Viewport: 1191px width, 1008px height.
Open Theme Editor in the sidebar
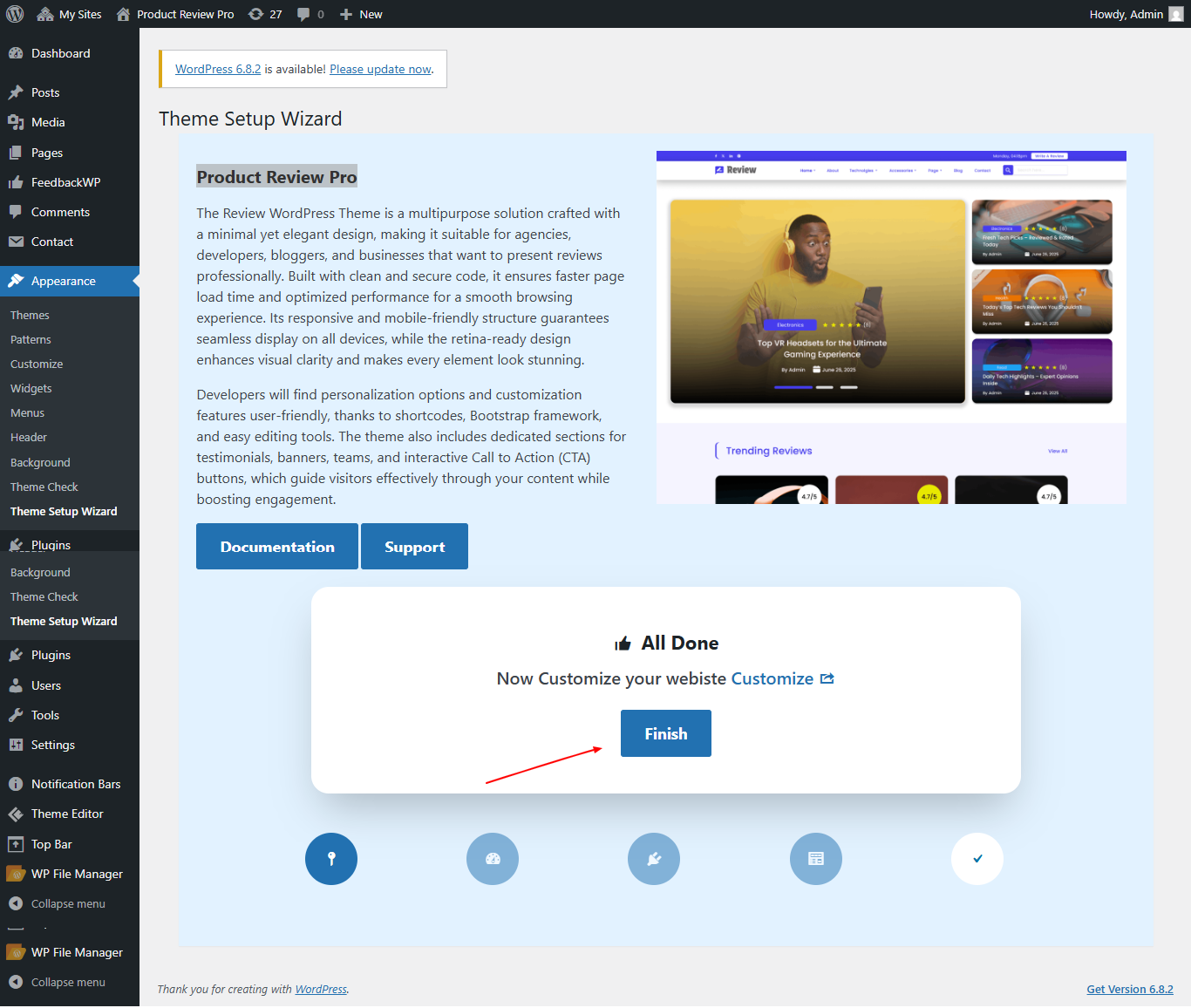coord(70,814)
